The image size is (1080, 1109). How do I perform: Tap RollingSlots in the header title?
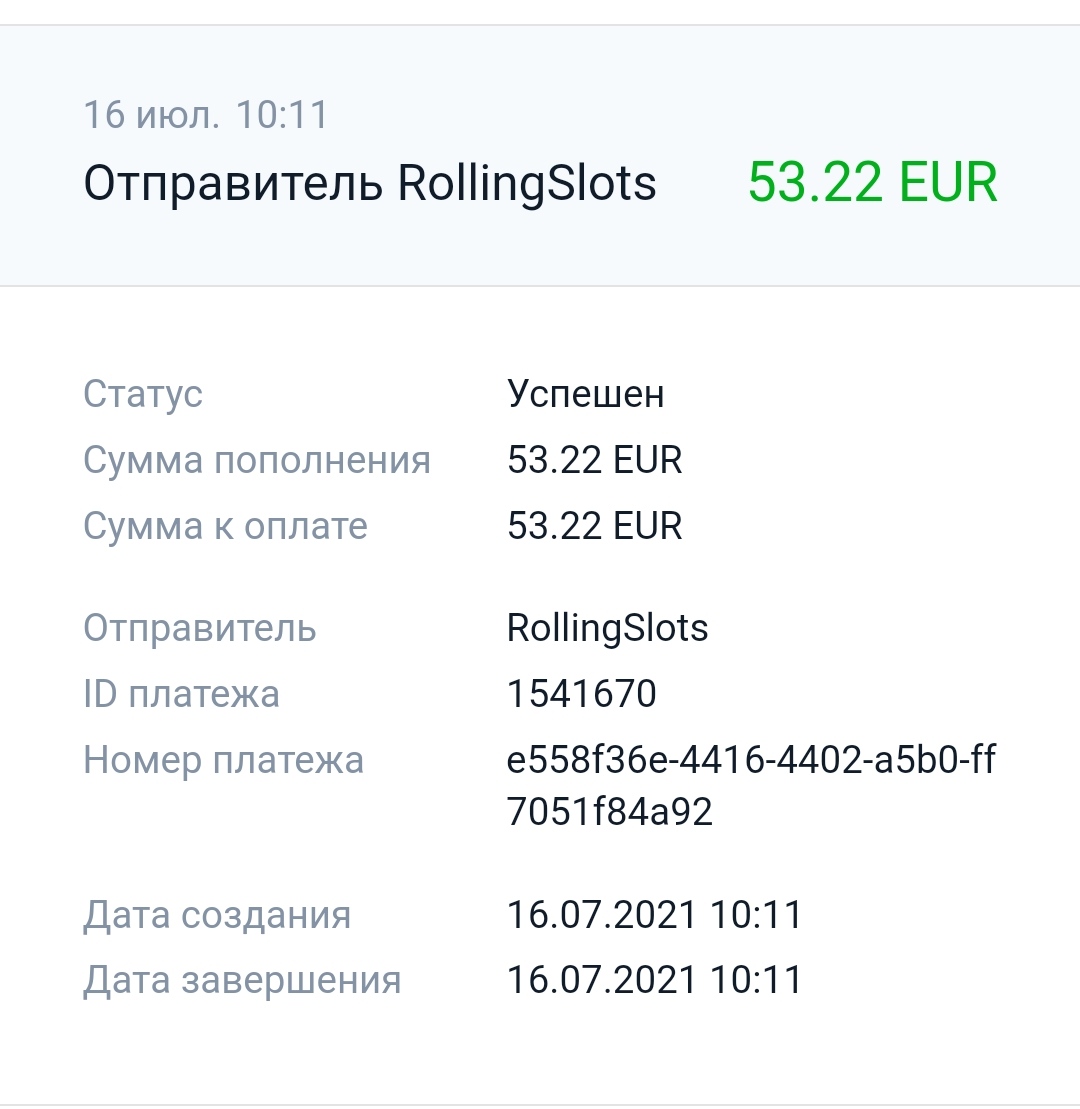527,184
